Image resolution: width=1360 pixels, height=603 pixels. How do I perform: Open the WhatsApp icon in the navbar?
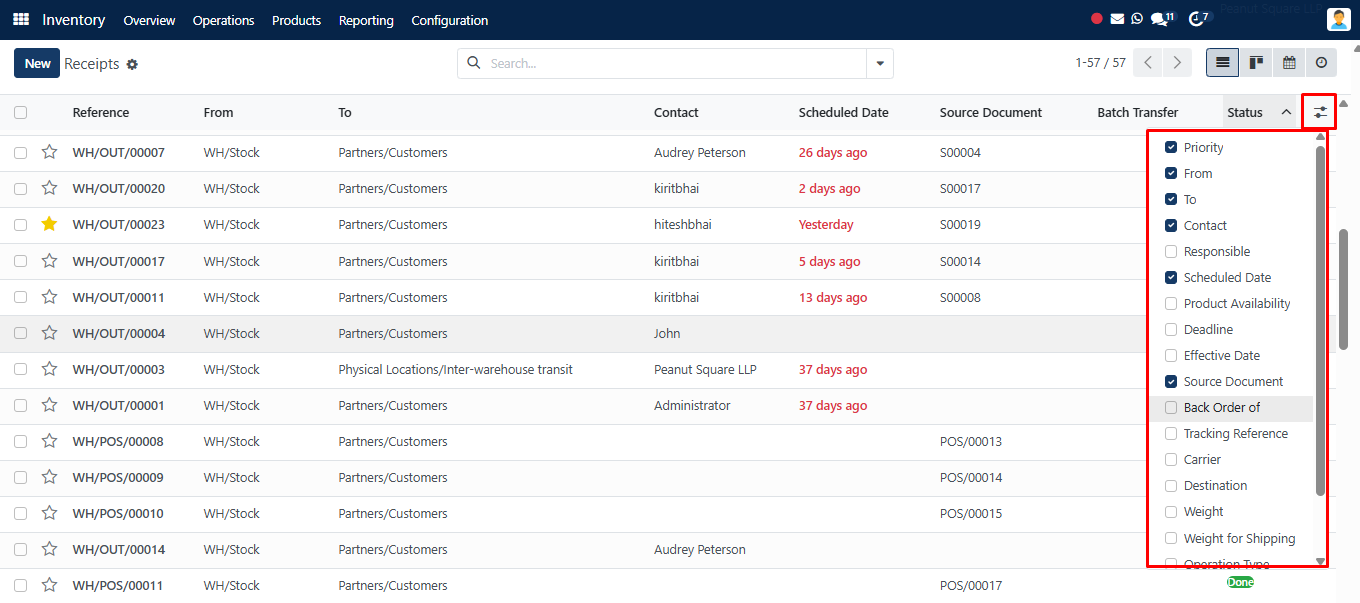(x=1137, y=19)
